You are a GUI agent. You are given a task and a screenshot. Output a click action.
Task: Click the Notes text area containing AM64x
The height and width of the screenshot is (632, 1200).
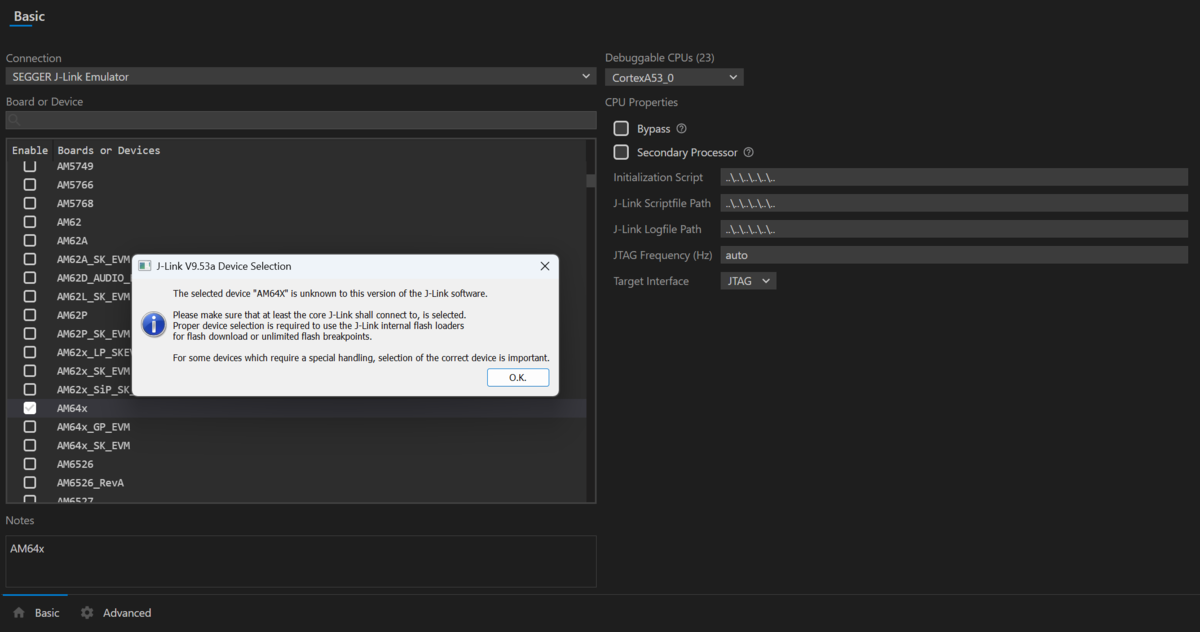click(x=301, y=561)
